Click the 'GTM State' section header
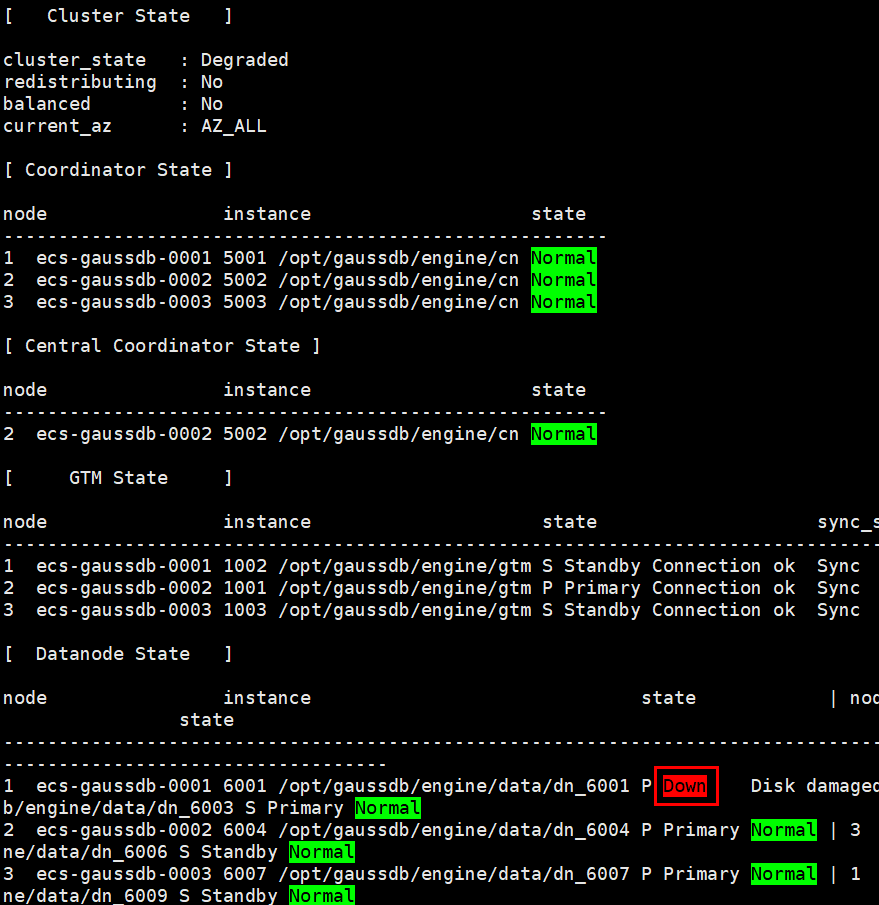The width and height of the screenshot is (879, 905). click(x=118, y=478)
